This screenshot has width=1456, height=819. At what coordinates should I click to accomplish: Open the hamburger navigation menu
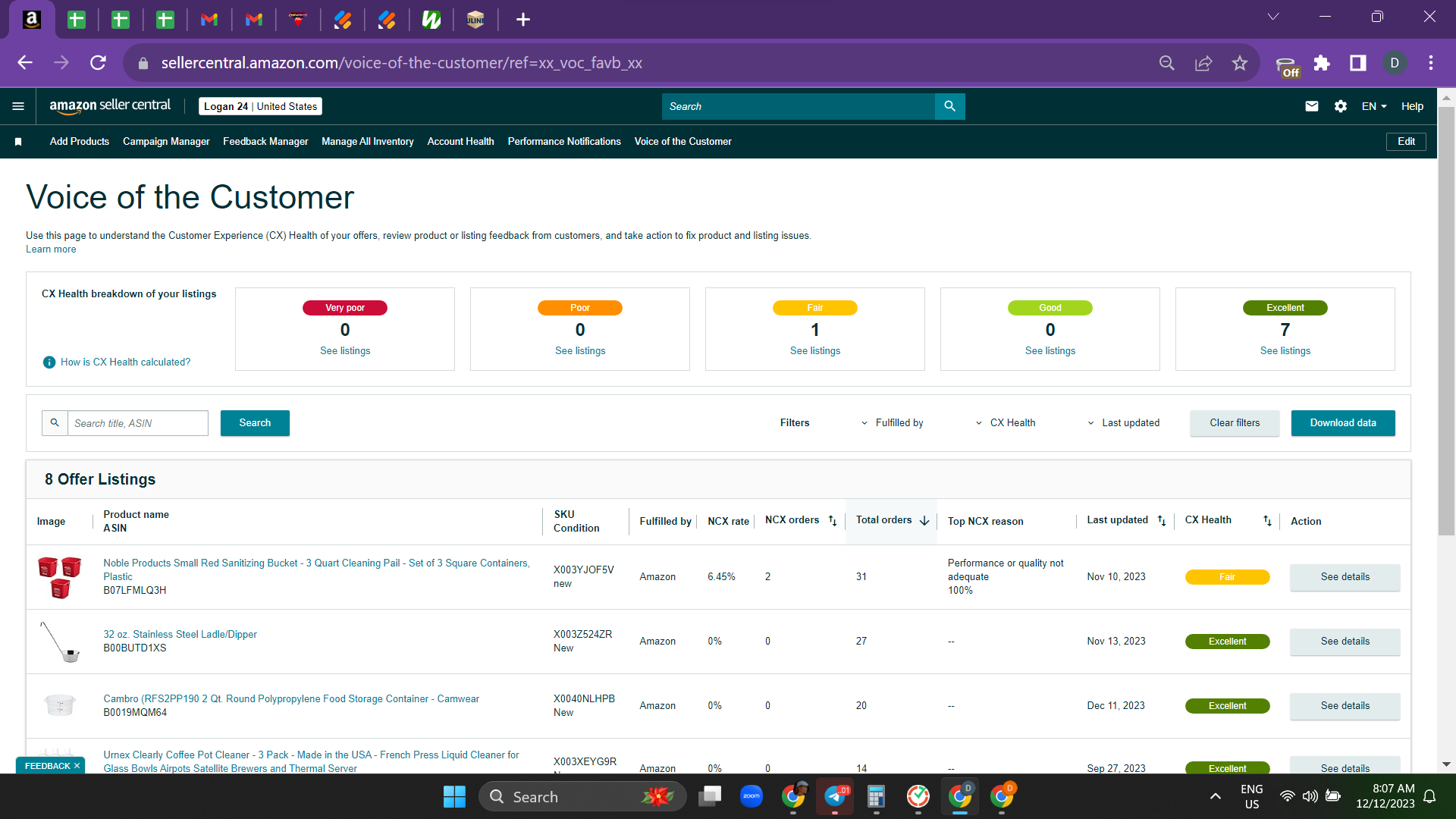tap(18, 106)
